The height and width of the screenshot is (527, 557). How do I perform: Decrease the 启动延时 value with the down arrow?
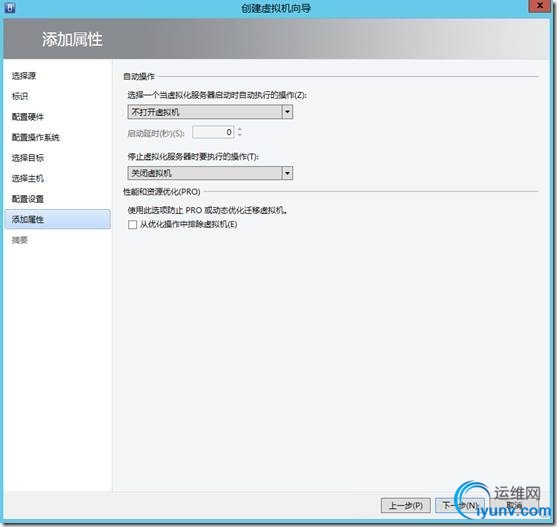coord(240,135)
